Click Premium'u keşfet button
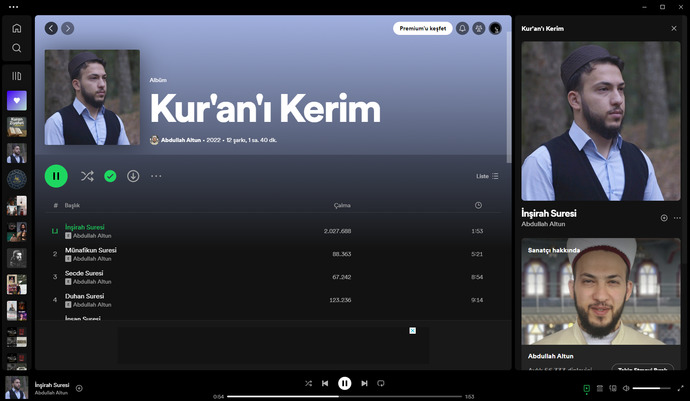690x401 pixels. (422, 29)
